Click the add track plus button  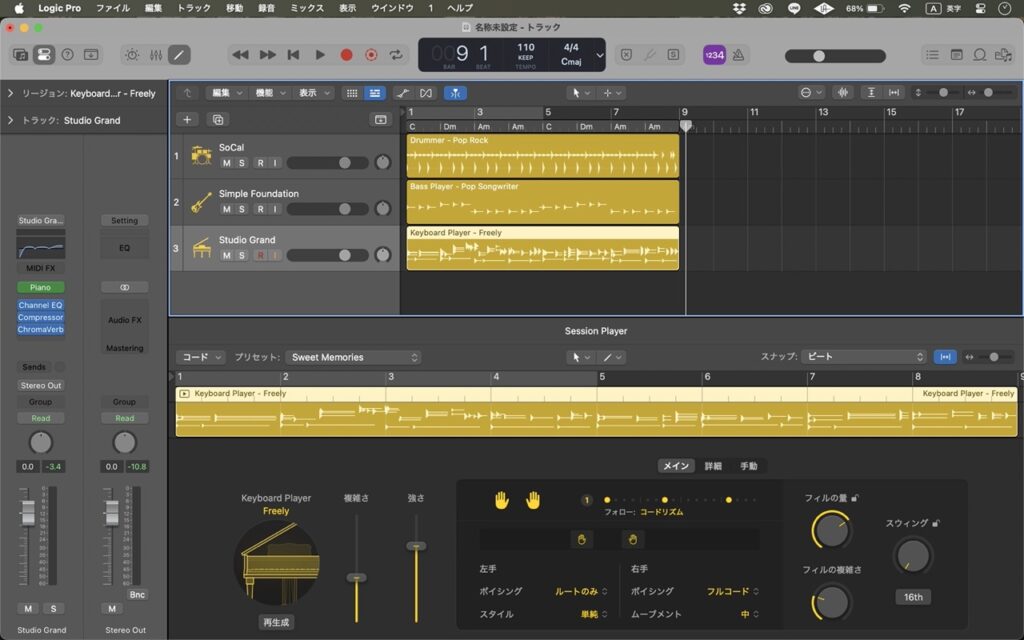[187, 120]
